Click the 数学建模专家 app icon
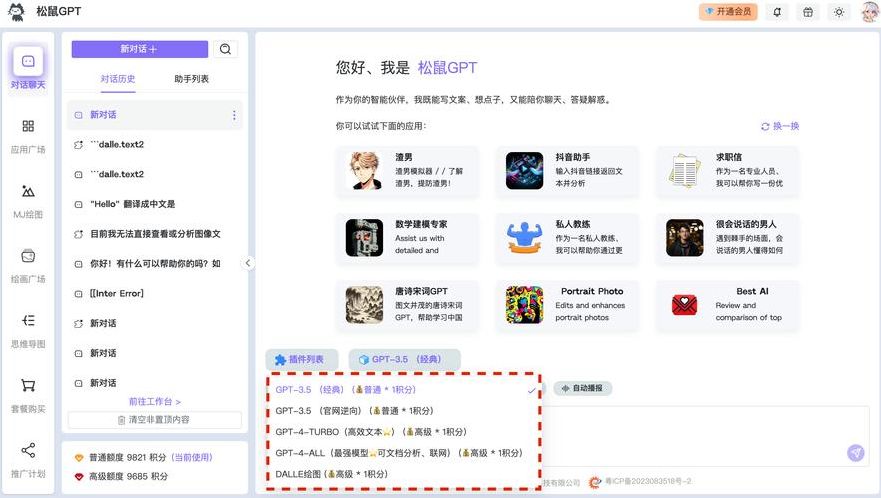The width and height of the screenshot is (881, 498). (364, 238)
